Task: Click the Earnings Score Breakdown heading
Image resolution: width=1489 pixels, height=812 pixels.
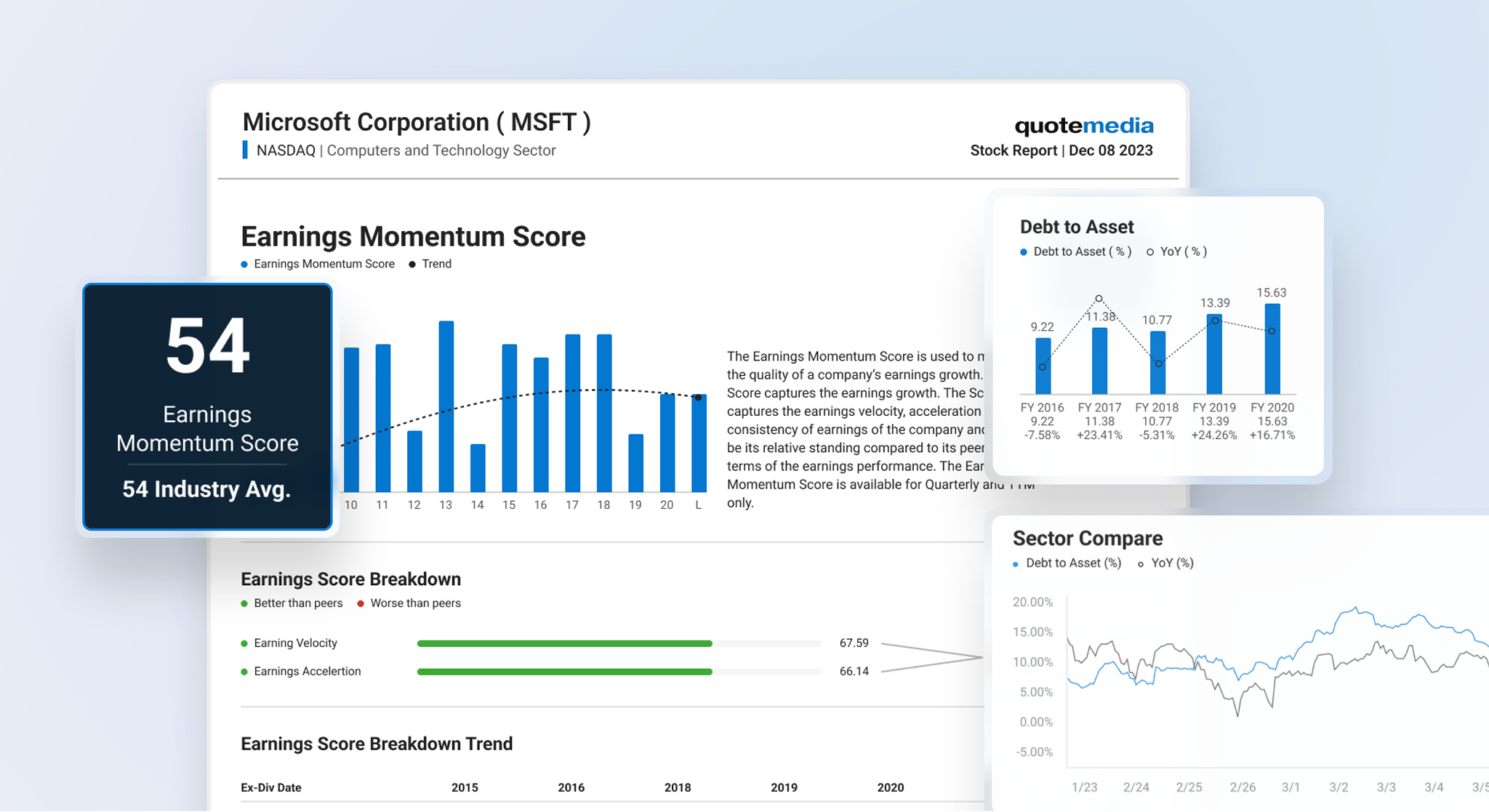Action: 350,579
